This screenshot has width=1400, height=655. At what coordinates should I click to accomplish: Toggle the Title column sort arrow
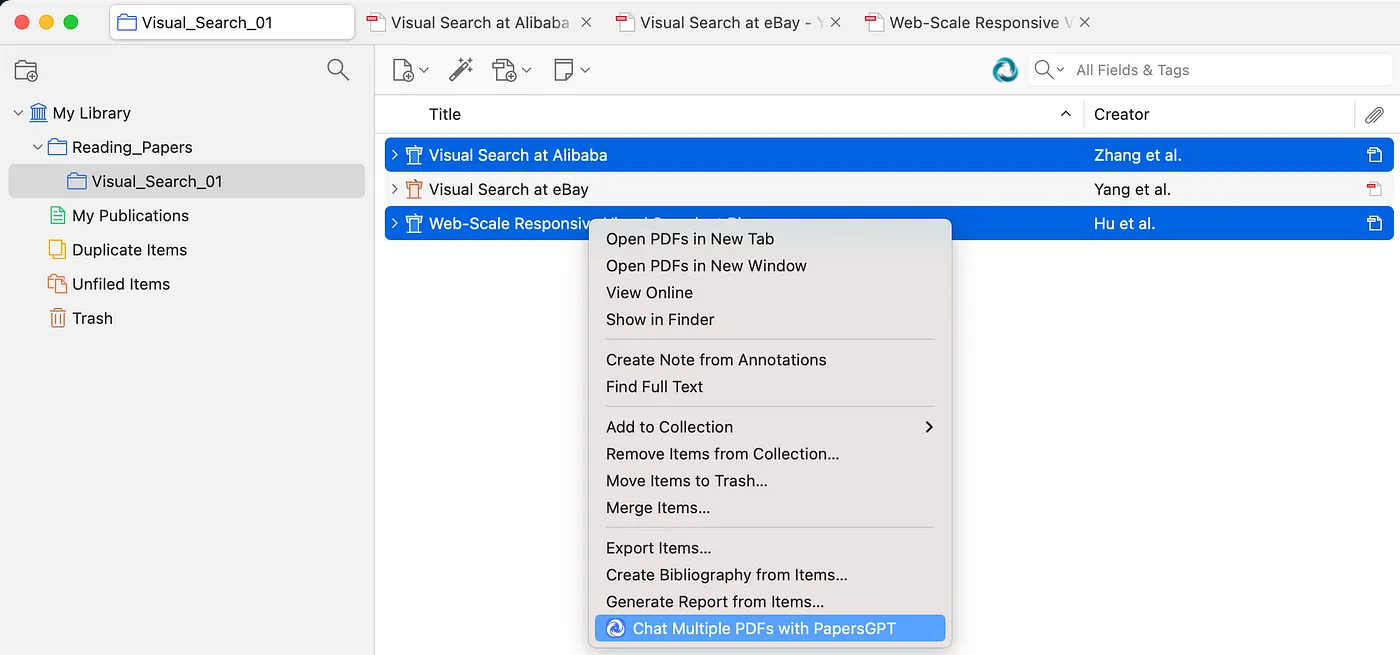point(1066,115)
